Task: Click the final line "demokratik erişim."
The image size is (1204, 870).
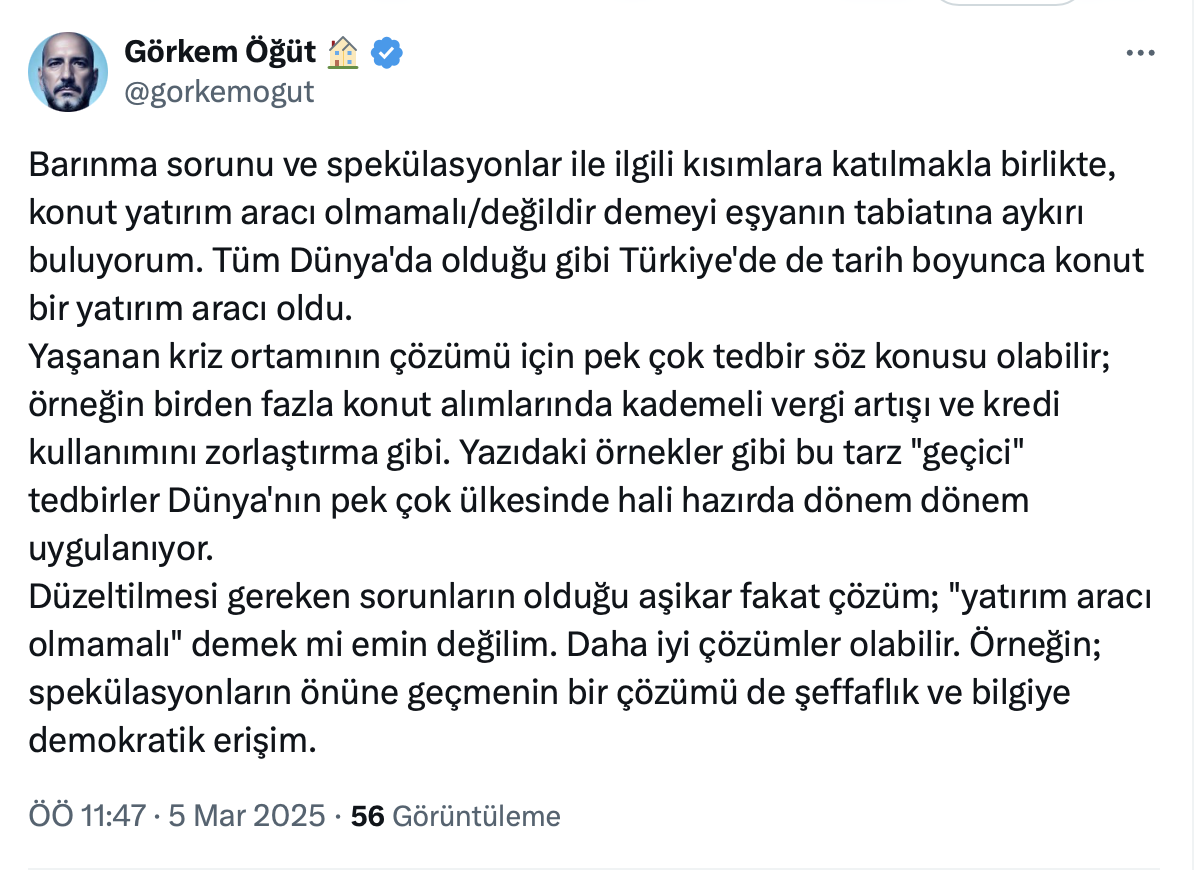Action: click(174, 742)
